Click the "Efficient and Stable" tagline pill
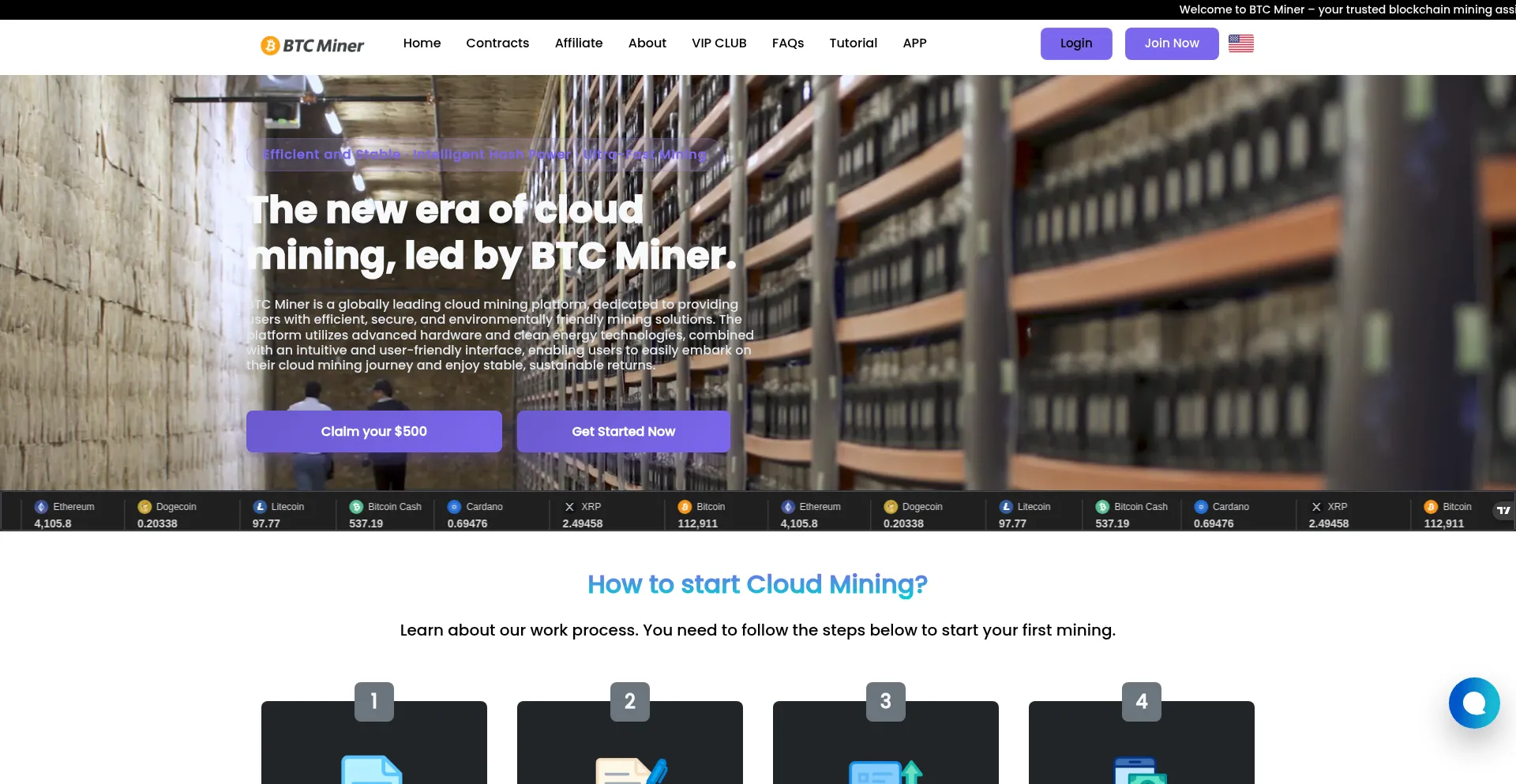Viewport: 1516px width, 784px height. coord(485,155)
